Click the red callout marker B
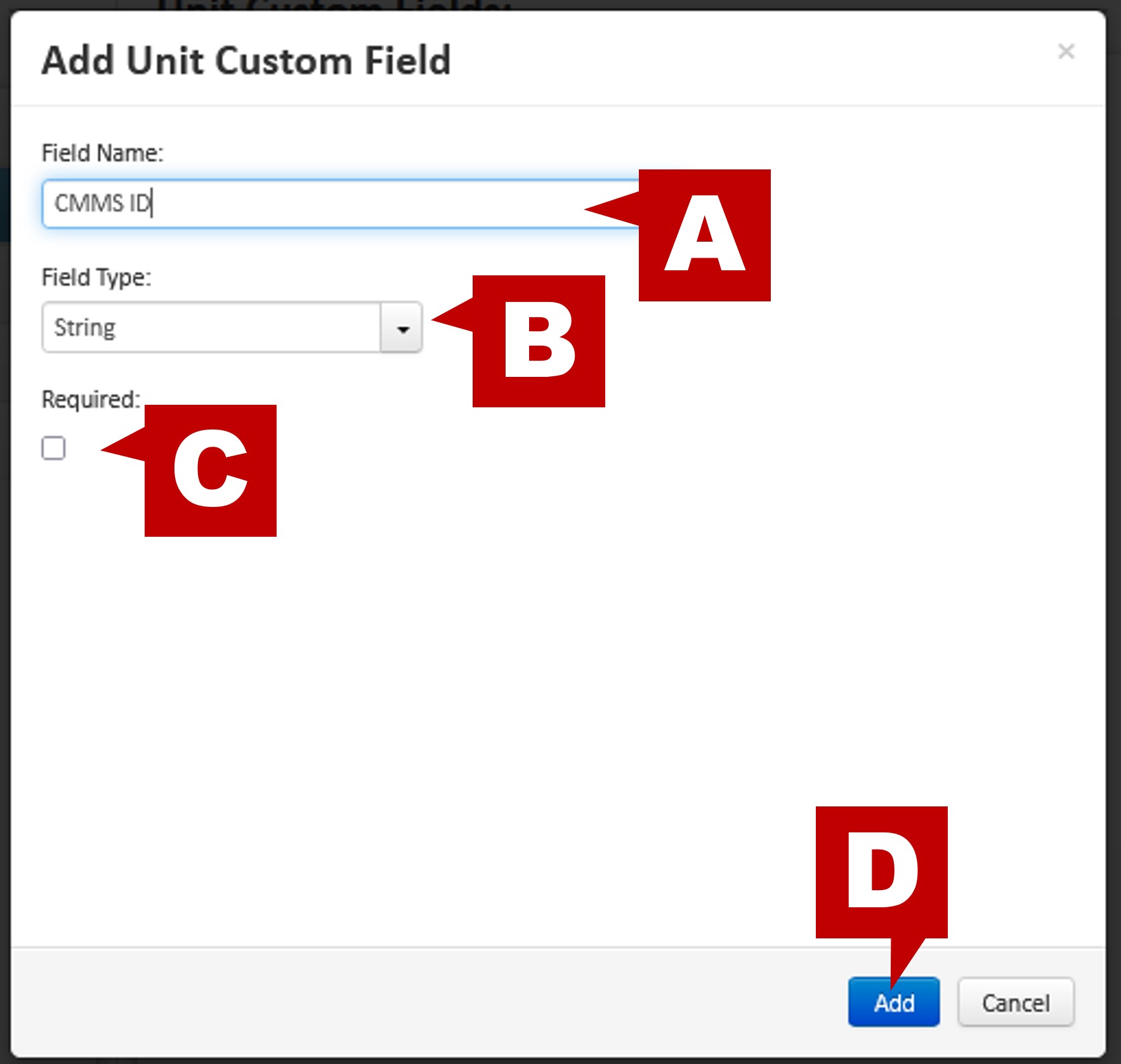 [x=539, y=341]
